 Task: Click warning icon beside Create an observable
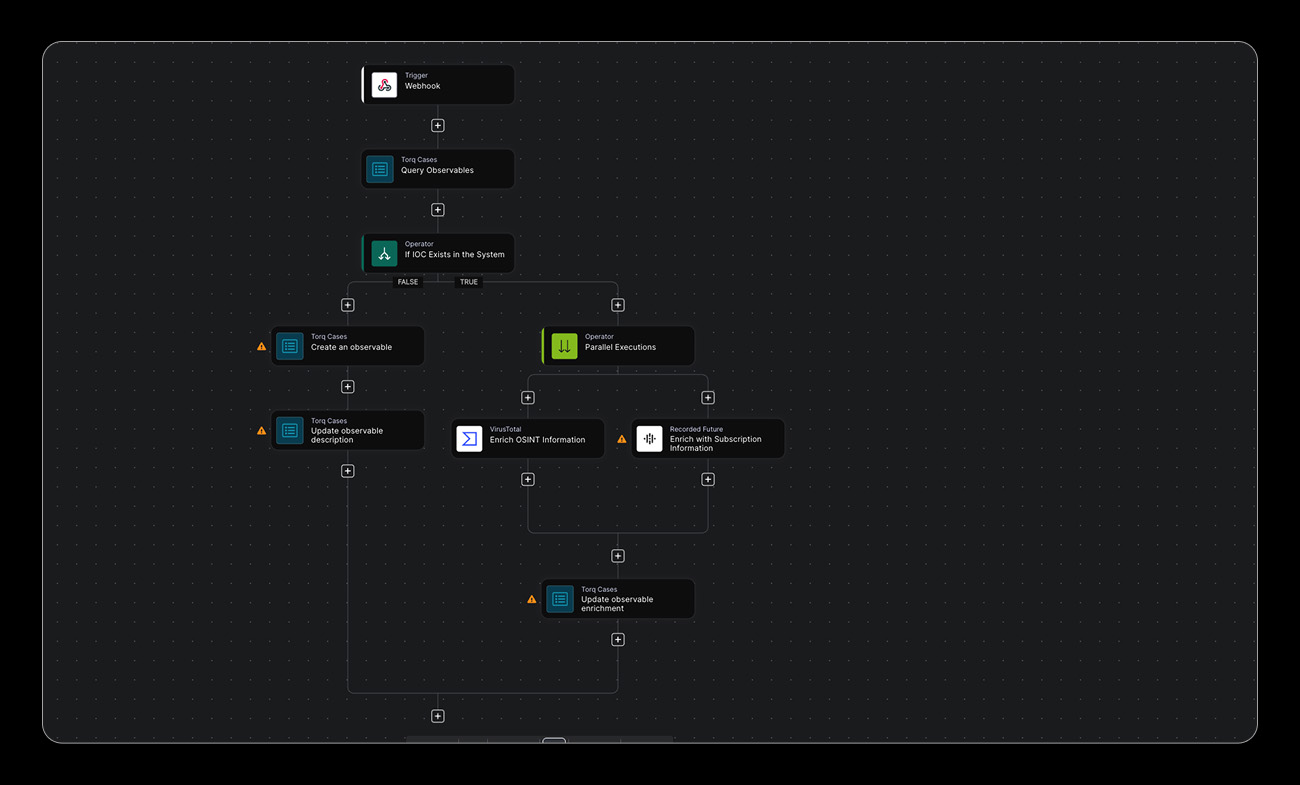coord(262,347)
